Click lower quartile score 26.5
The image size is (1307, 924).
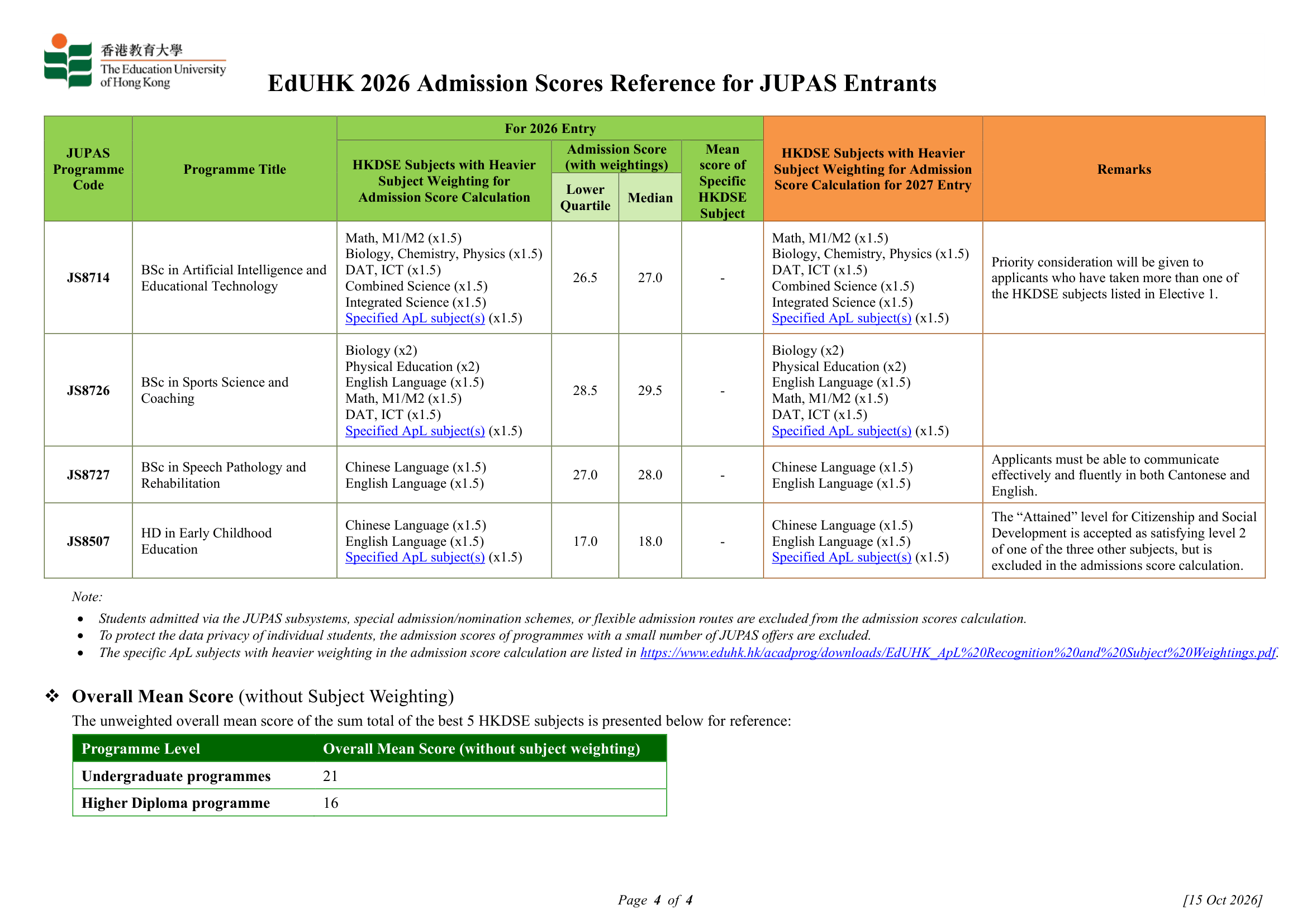pos(585,278)
